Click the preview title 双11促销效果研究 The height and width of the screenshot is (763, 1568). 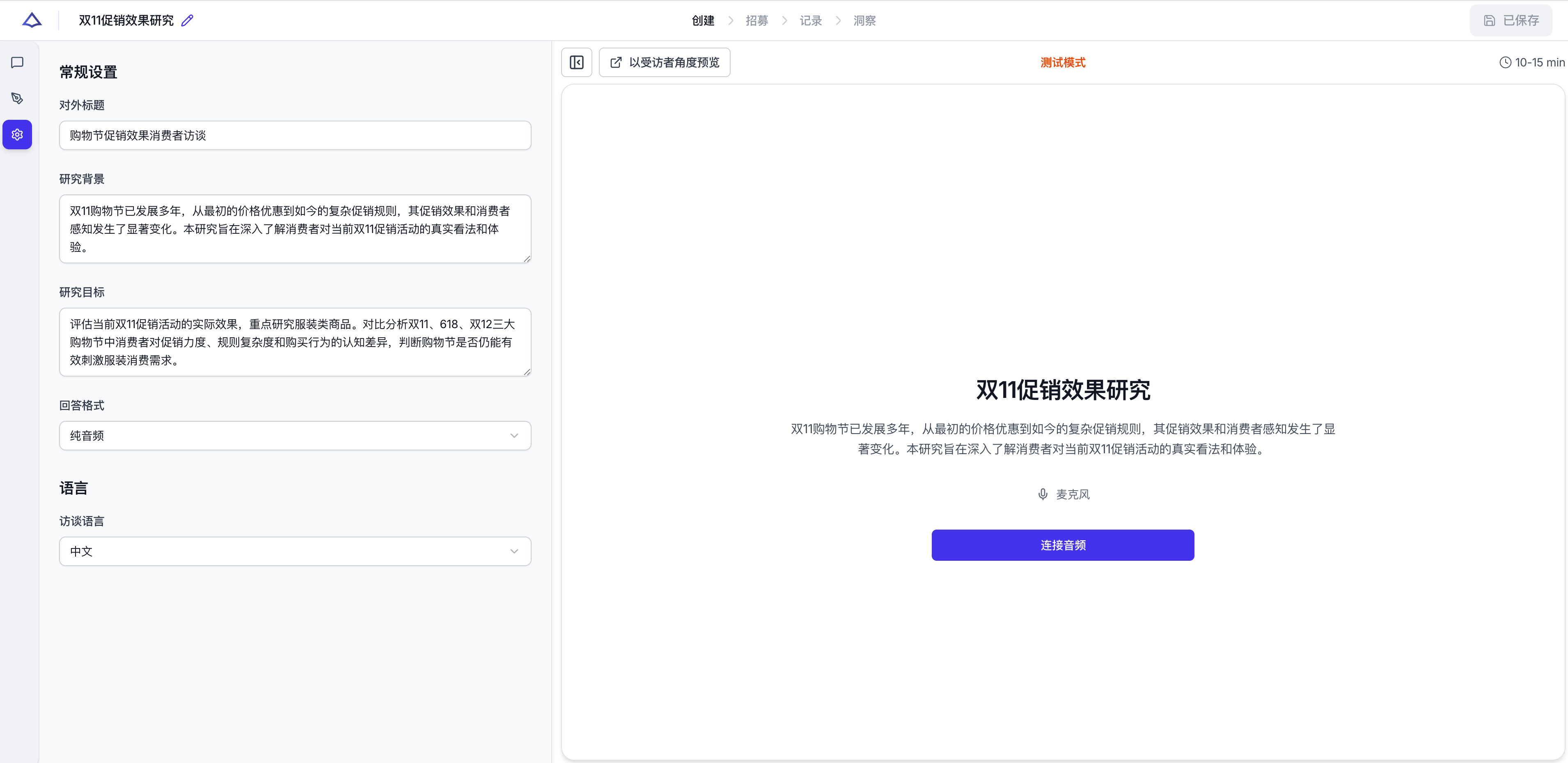1063,390
